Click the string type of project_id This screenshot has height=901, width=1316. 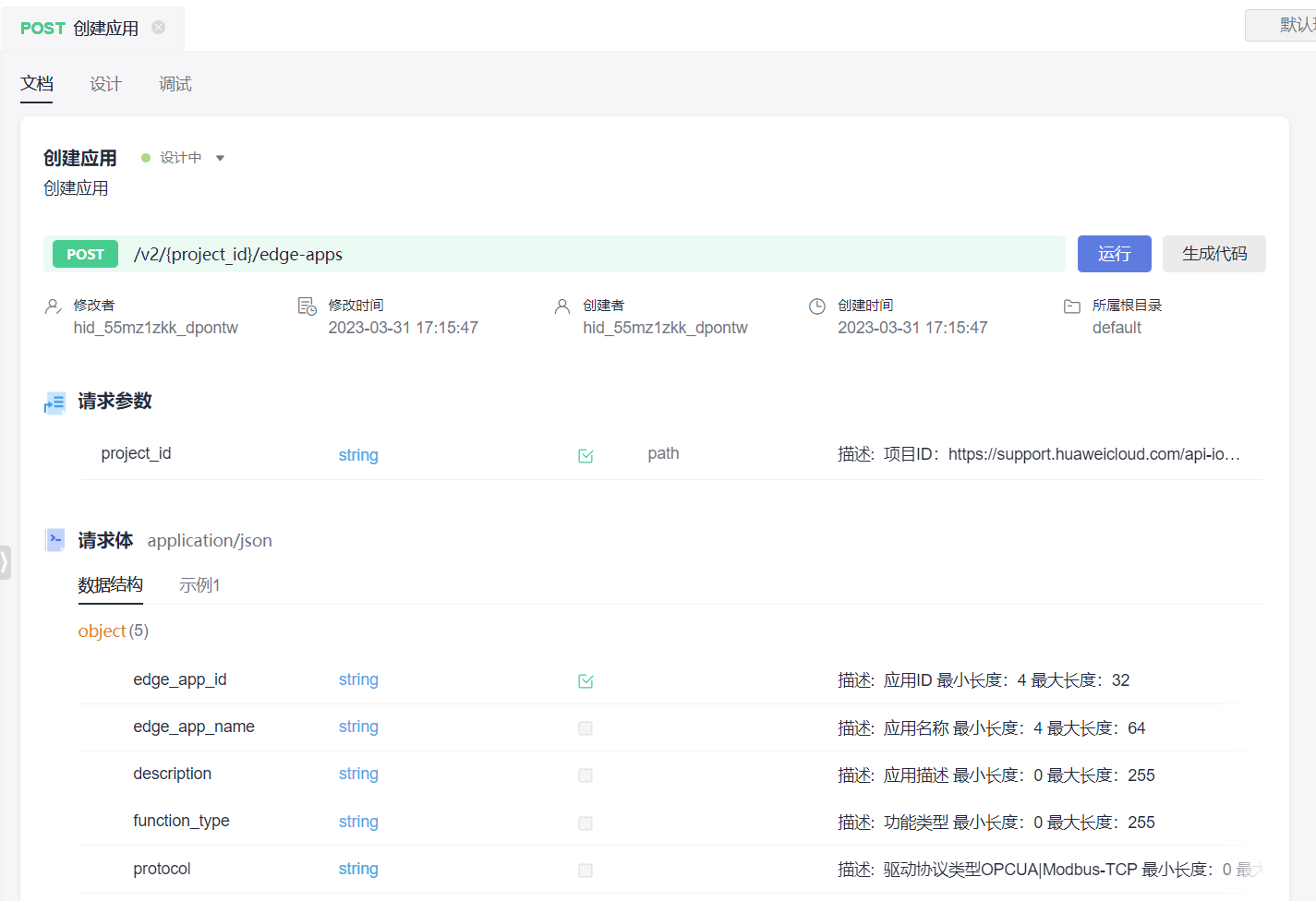[x=358, y=455]
